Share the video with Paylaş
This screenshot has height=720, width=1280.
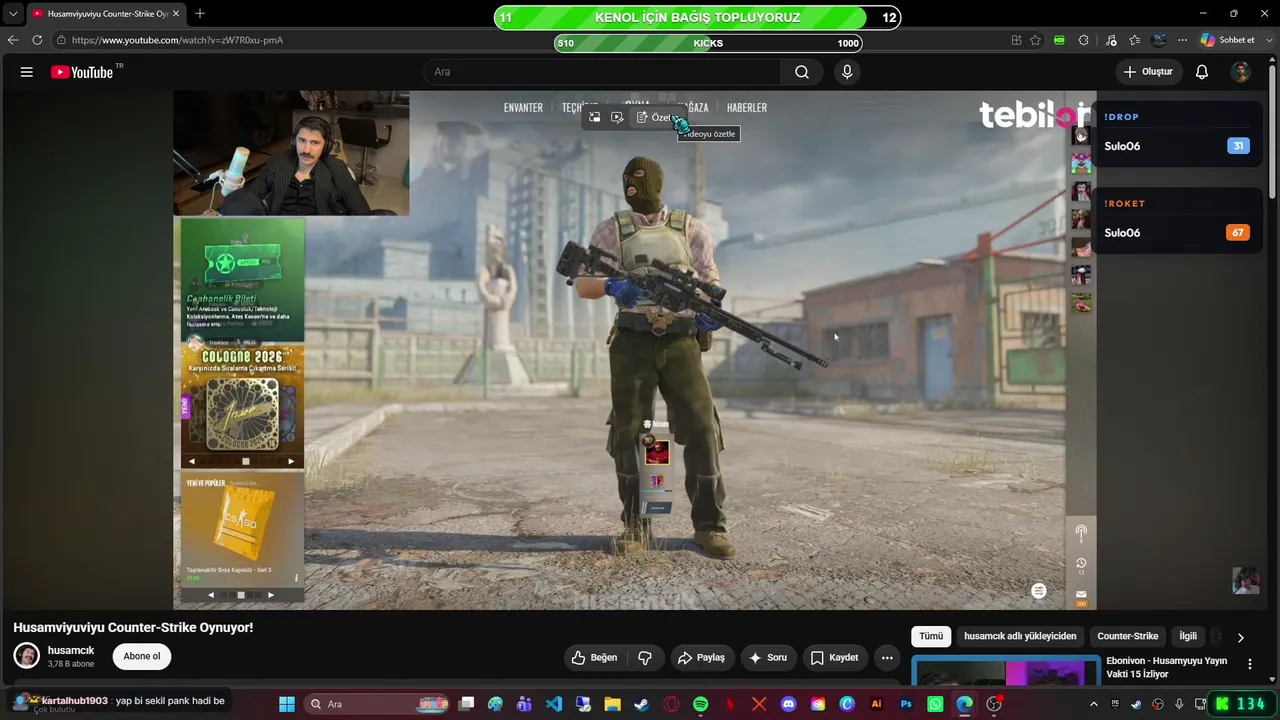click(x=700, y=657)
